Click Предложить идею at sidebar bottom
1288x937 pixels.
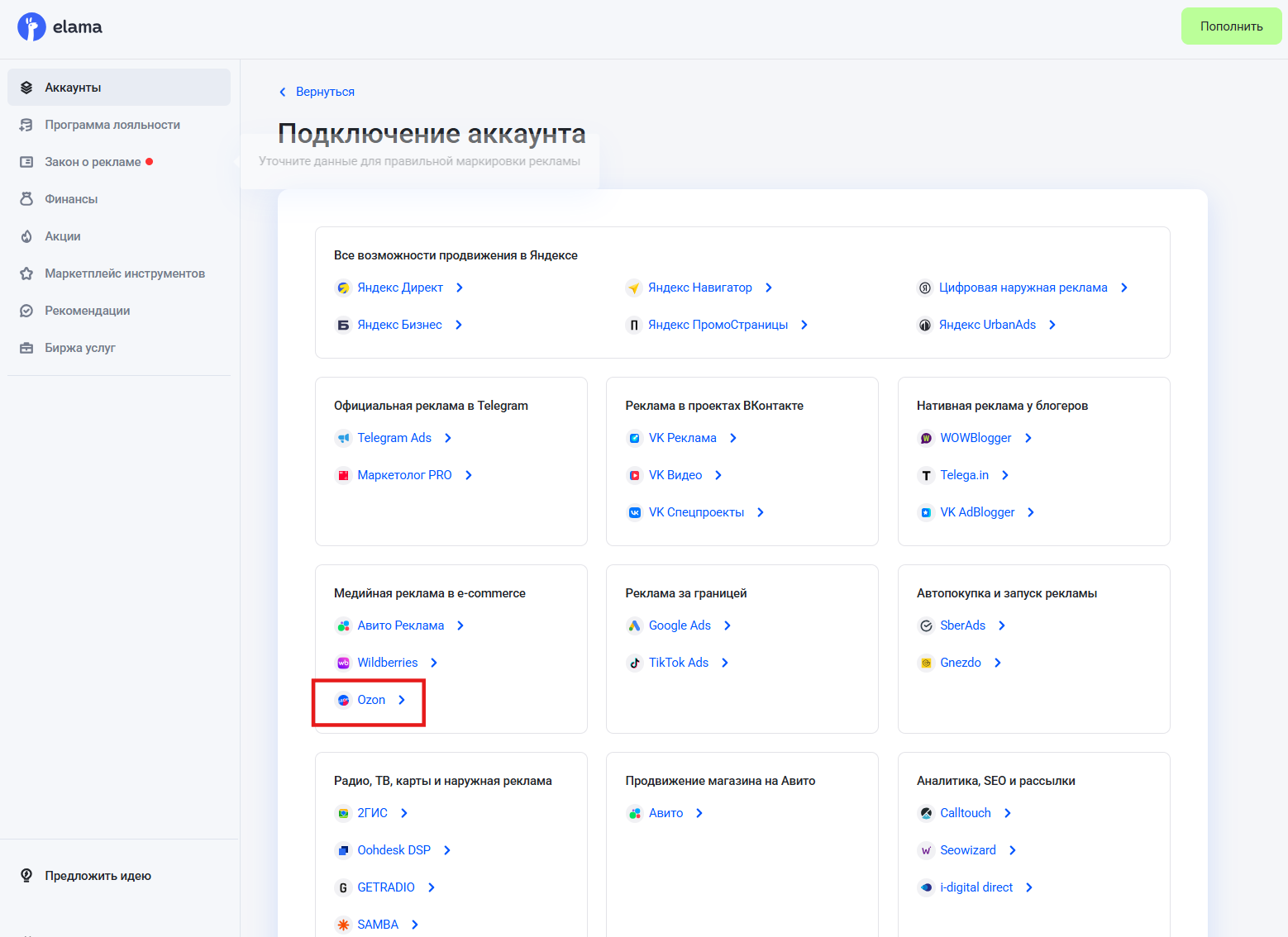coord(98,876)
